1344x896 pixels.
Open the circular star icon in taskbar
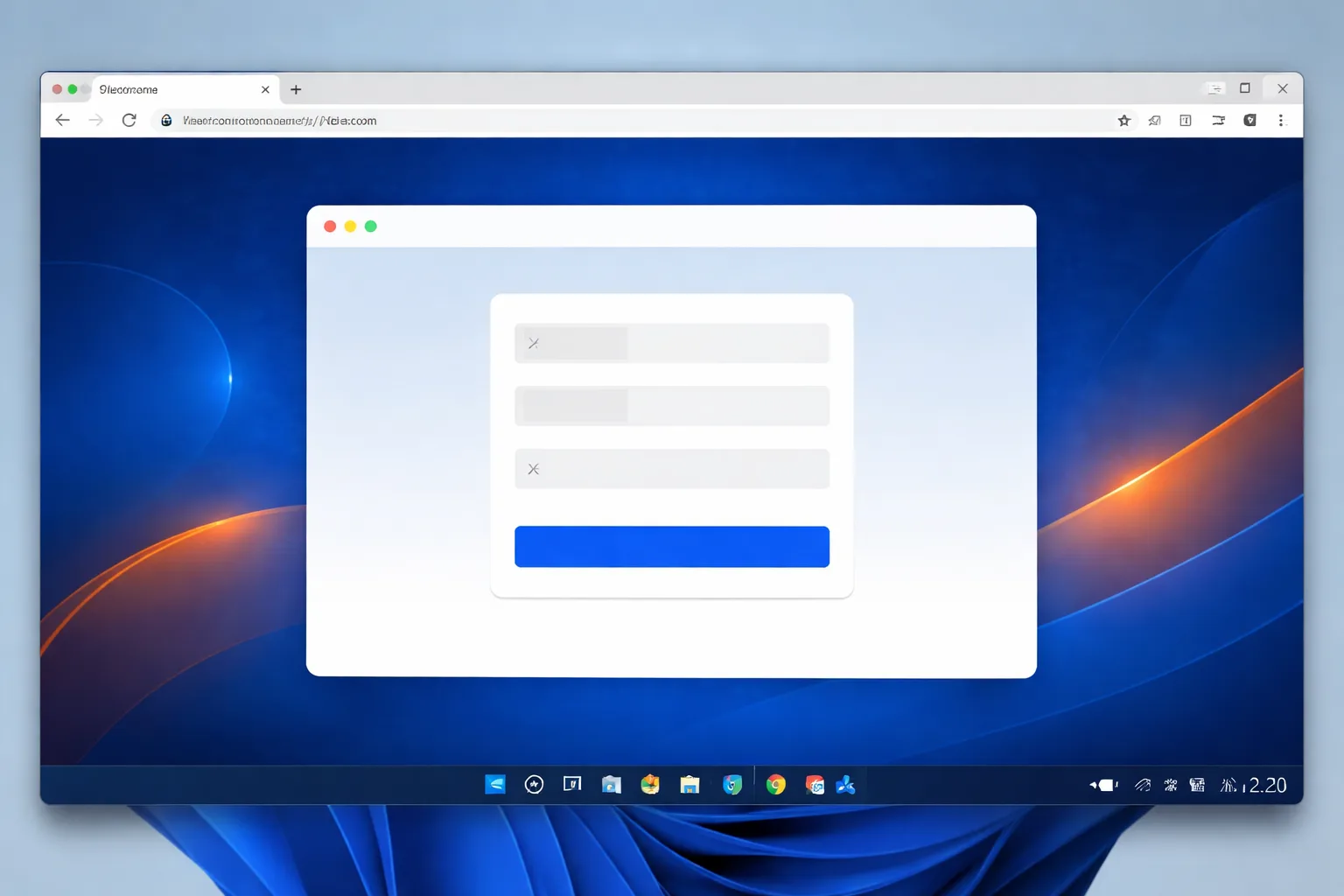tap(534, 785)
